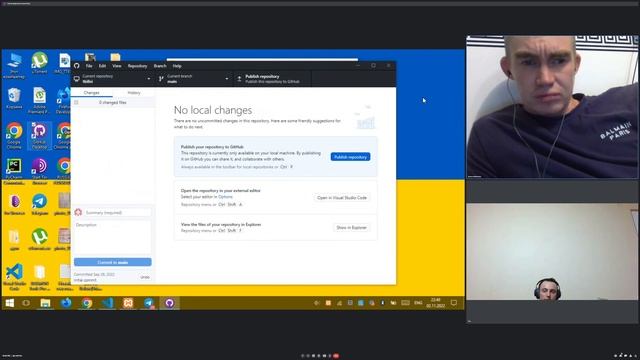Toggle the '0 changed files' select-all checkbox
Viewport: 640px width, 360px height.
(x=76, y=102)
